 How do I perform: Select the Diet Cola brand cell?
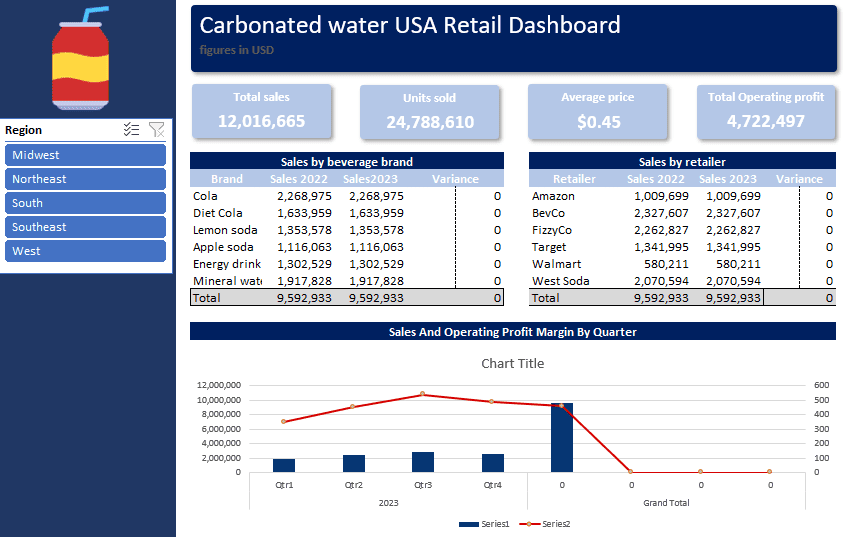pos(218,213)
